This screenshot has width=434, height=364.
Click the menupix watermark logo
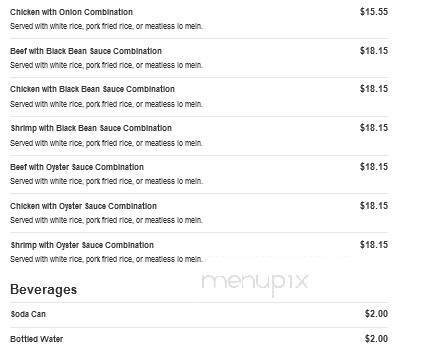(255, 283)
